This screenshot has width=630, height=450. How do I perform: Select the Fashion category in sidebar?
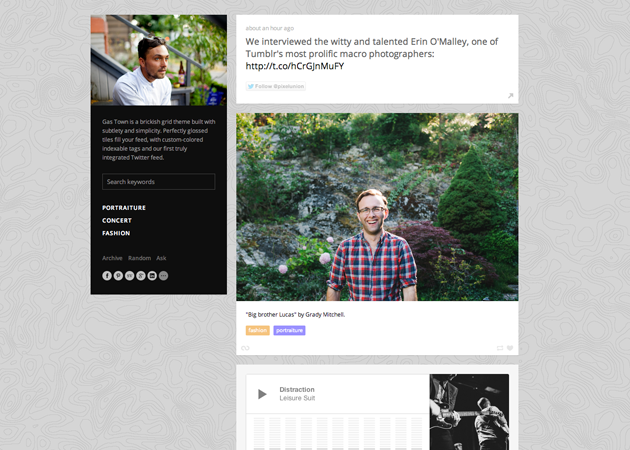click(x=116, y=233)
